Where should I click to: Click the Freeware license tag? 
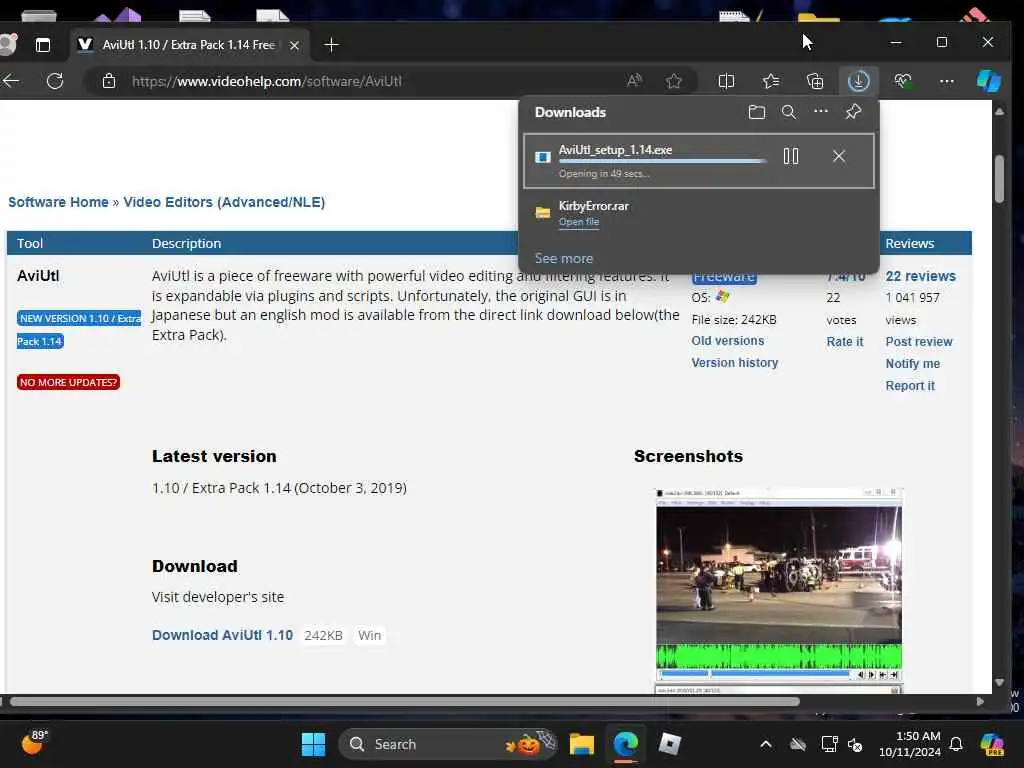[x=724, y=278]
